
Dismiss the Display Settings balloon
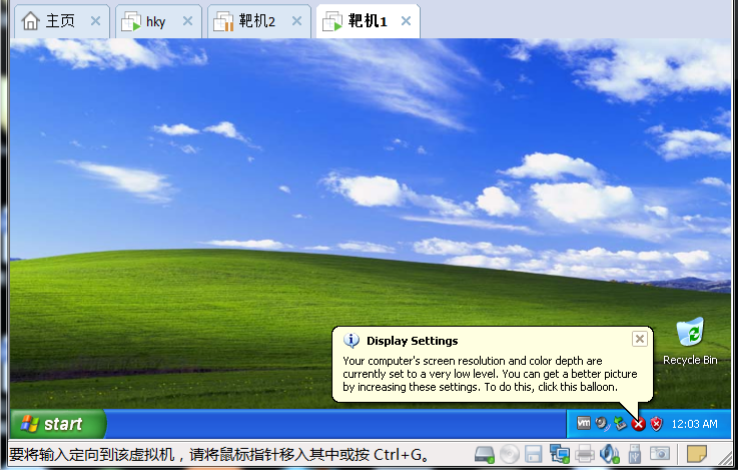[x=640, y=339]
